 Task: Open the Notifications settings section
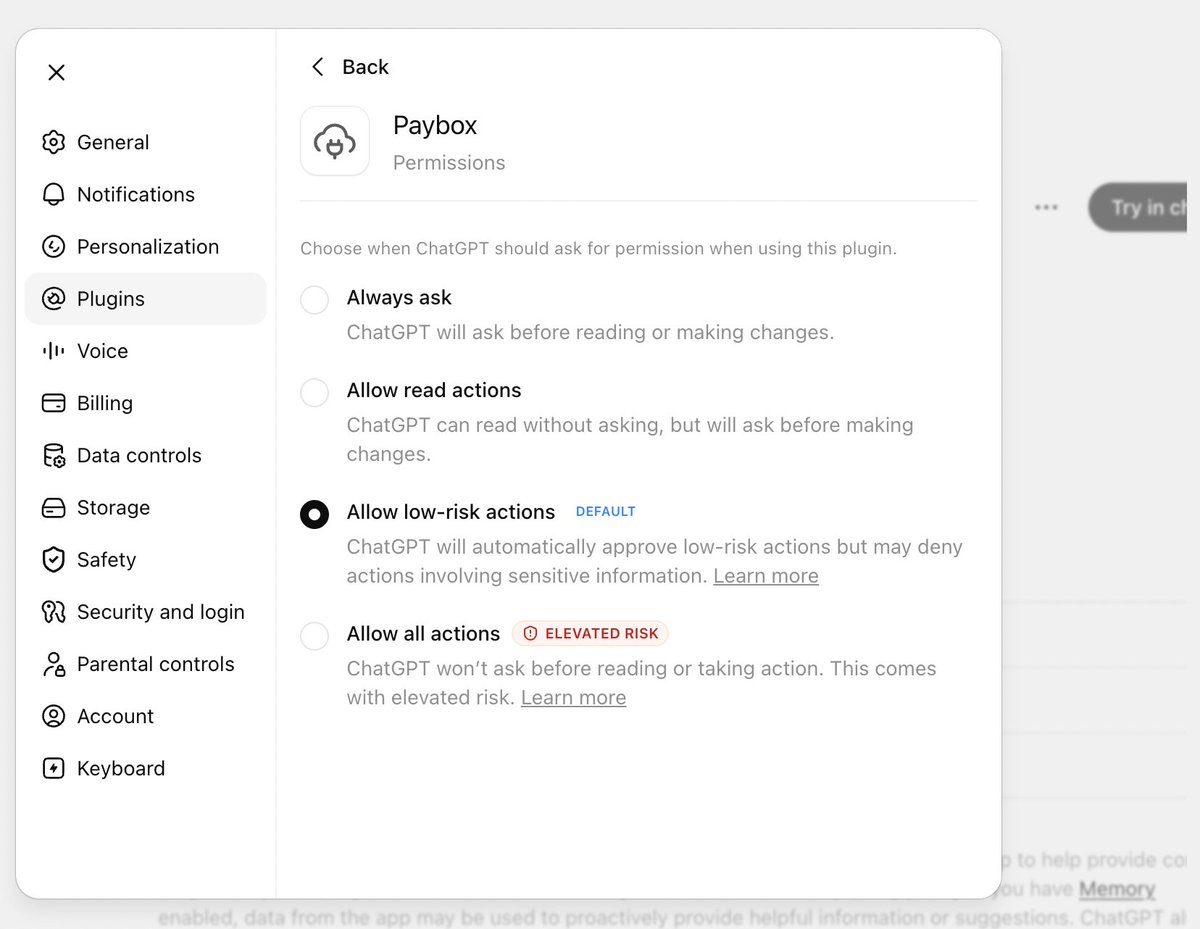[x=145, y=194]
